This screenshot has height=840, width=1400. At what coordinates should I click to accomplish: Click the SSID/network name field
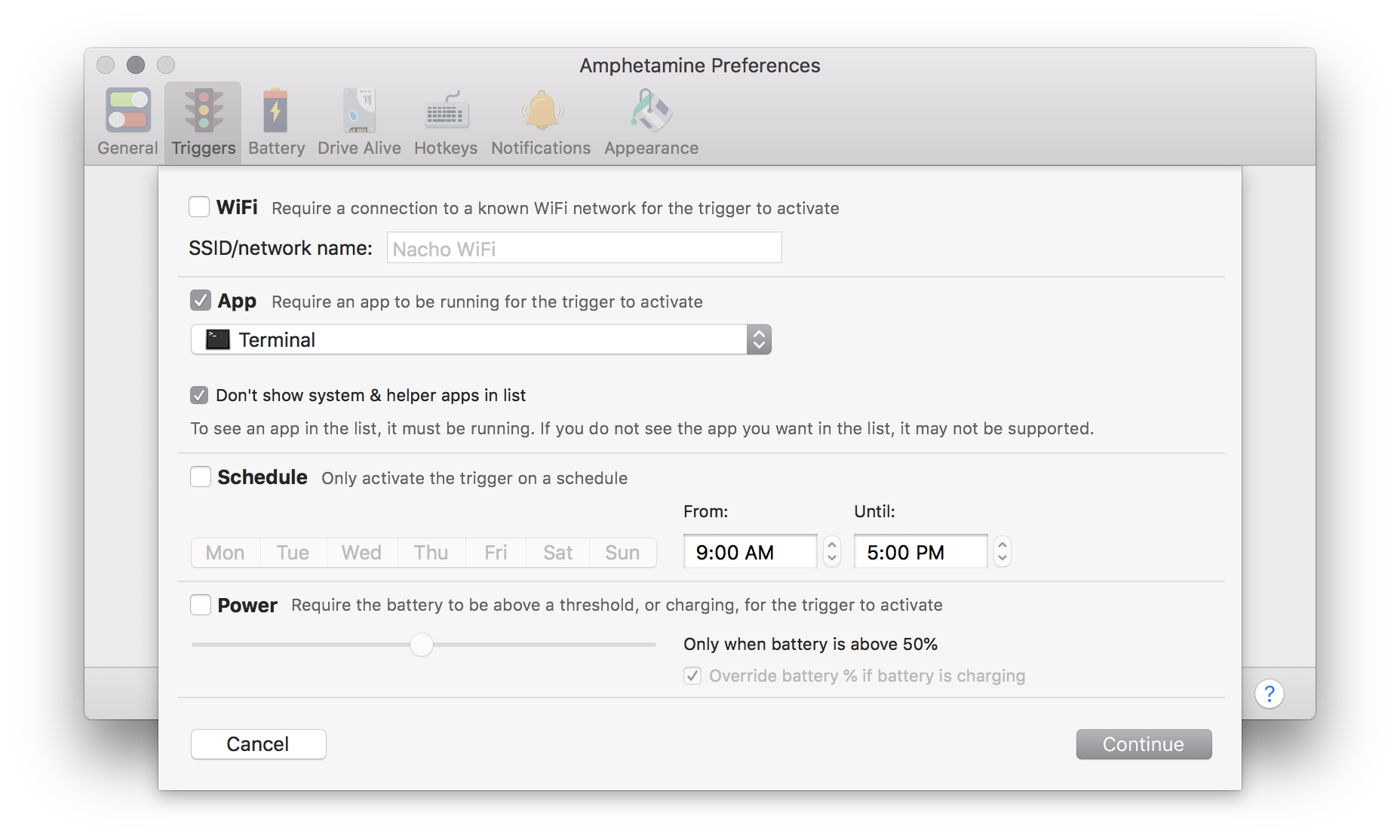point(584,248)
